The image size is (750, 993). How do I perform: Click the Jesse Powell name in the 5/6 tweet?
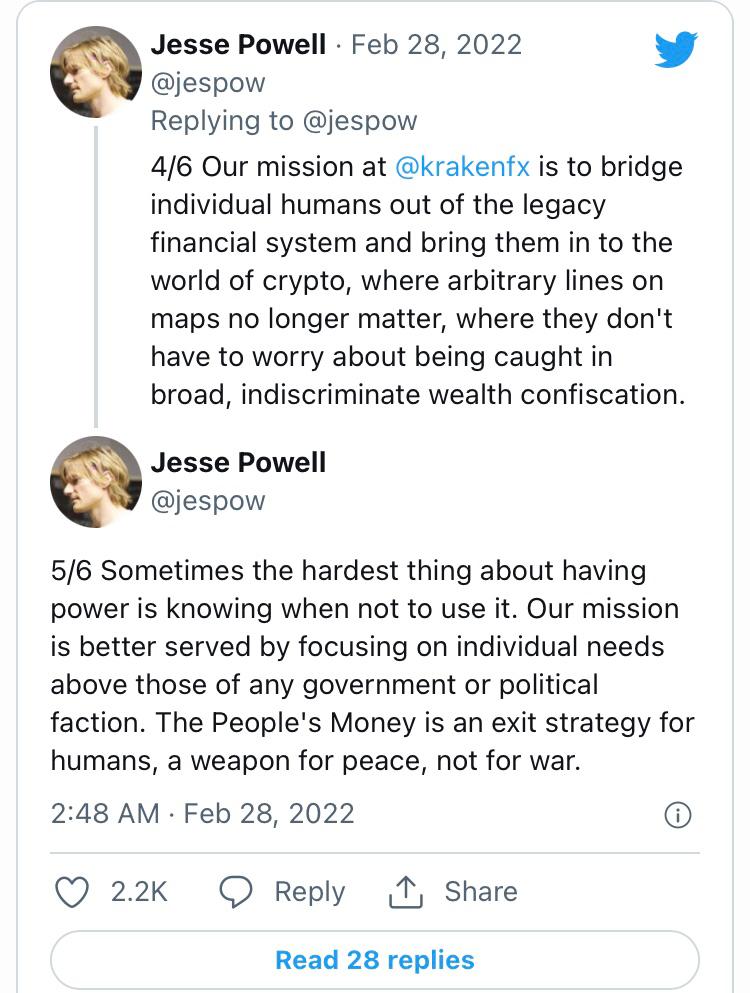(238, 462)
